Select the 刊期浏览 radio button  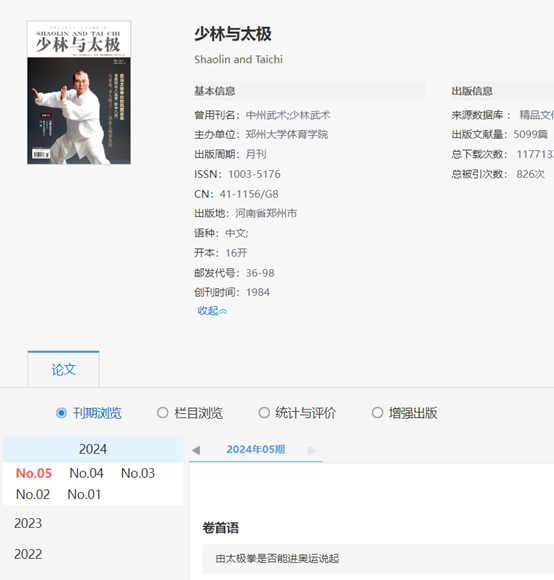(x=61, y=413)
